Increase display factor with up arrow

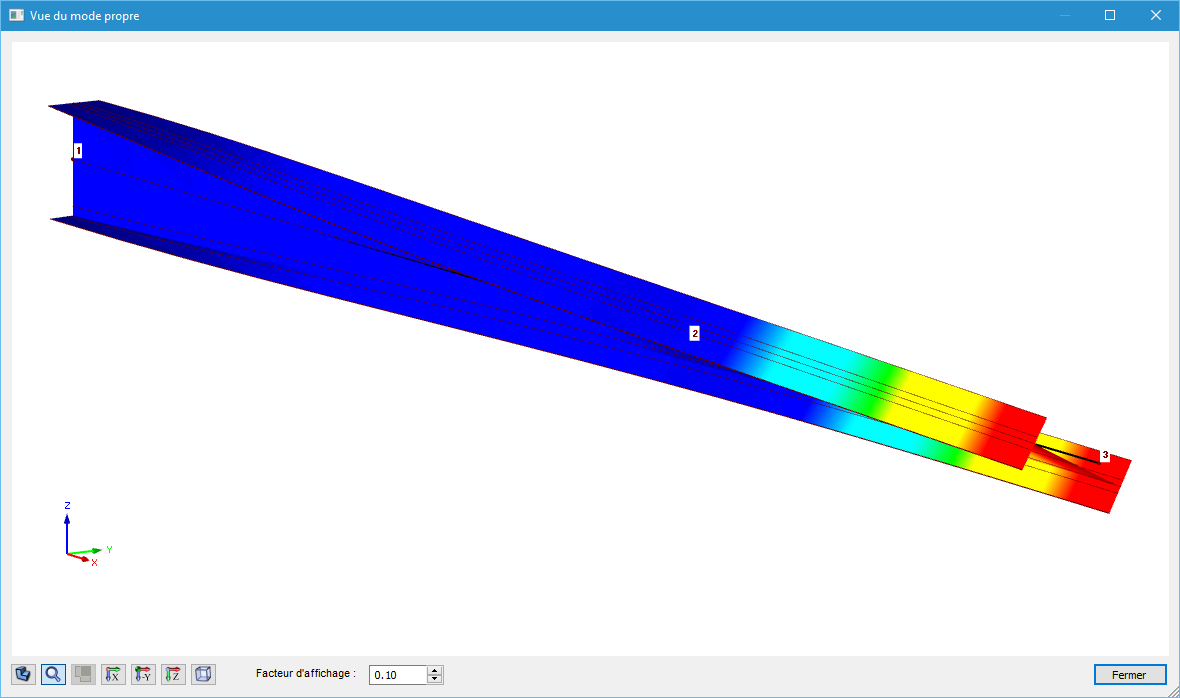point(434,670)
